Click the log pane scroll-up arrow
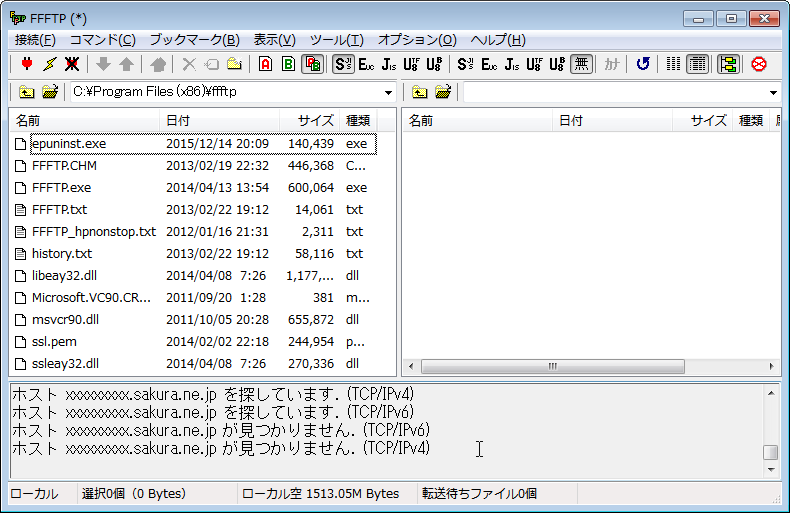The height and width of the screenshot is (513, 790). [771, 393]
